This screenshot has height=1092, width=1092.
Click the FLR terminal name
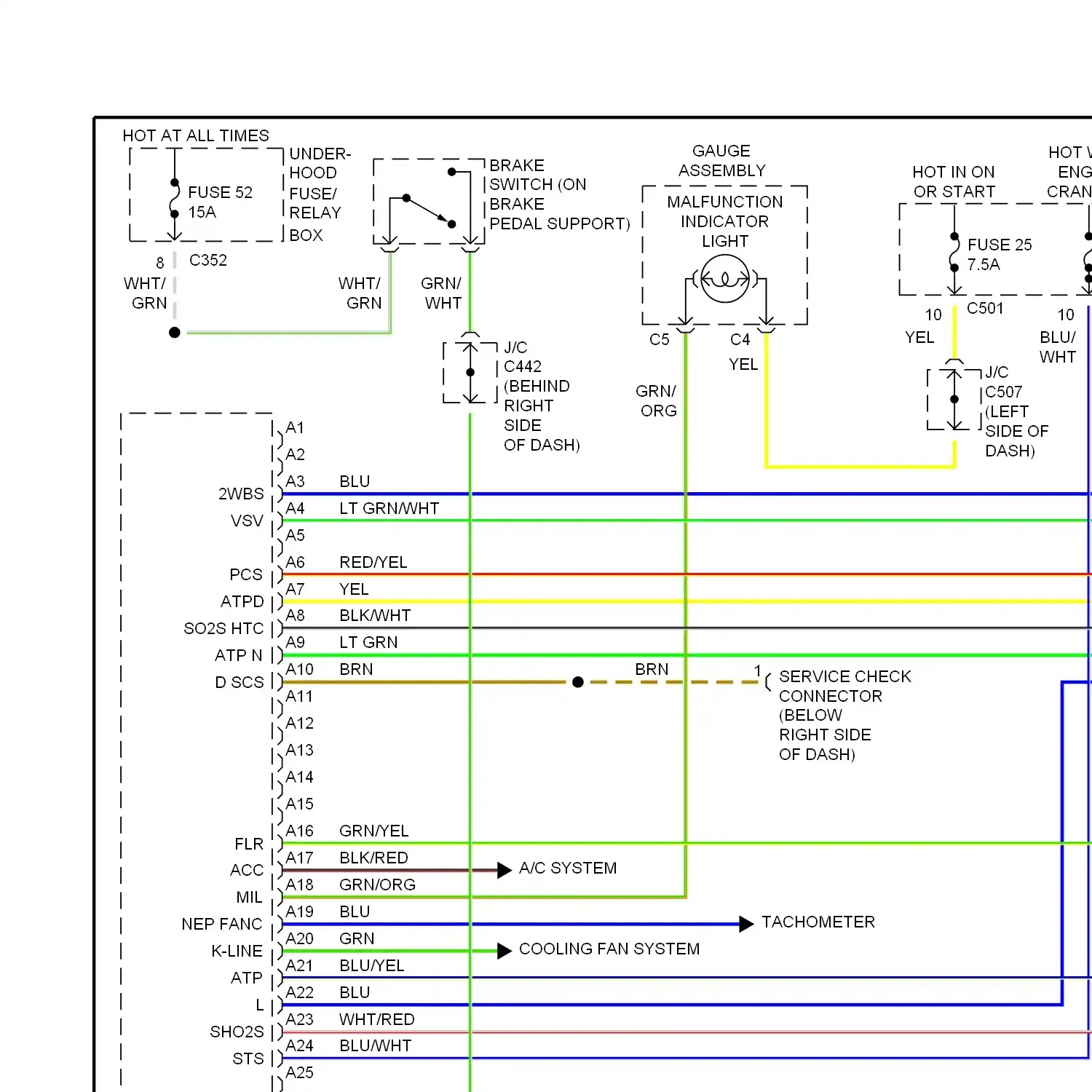249,844
